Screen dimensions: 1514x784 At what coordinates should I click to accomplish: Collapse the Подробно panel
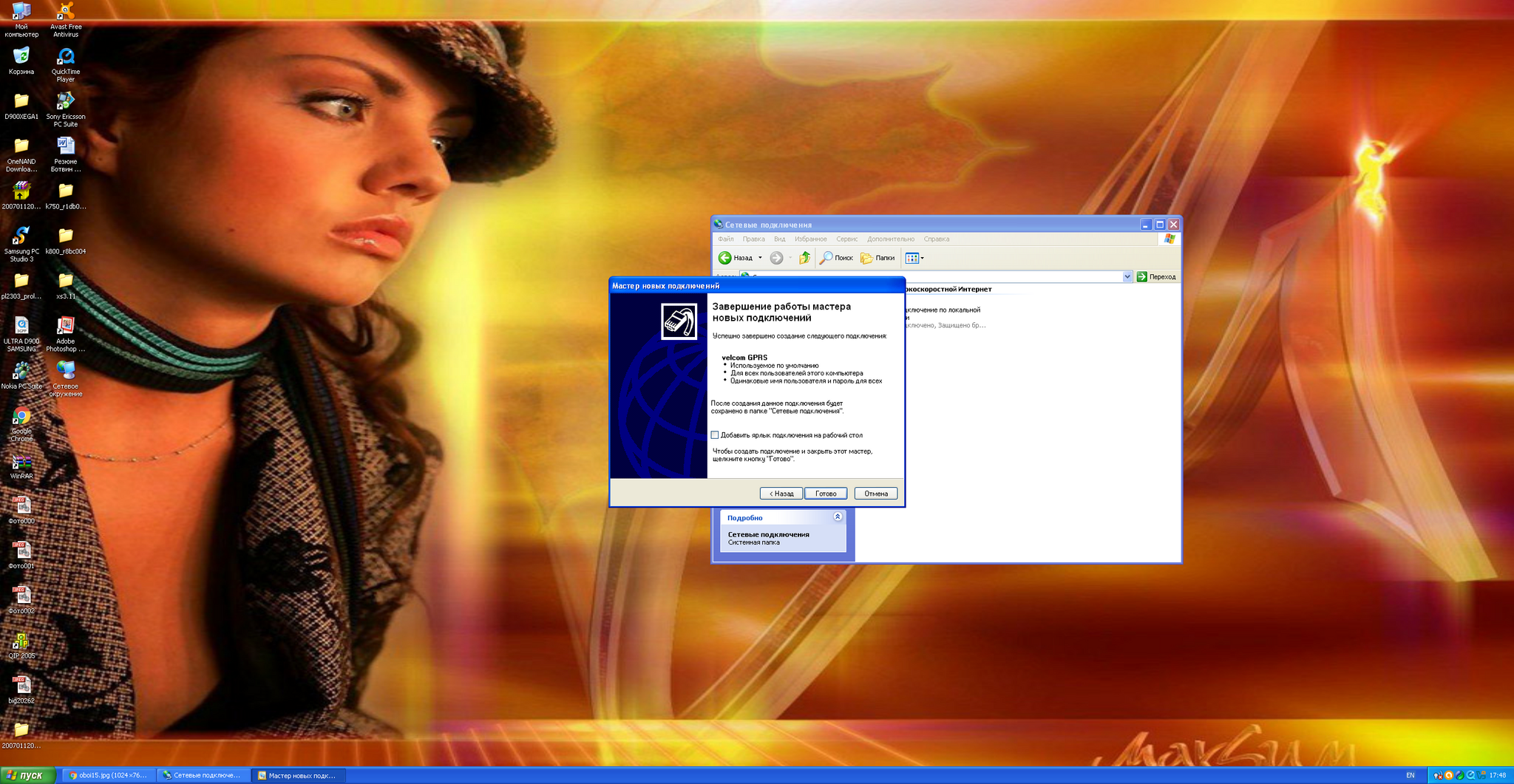coord(838,517)
